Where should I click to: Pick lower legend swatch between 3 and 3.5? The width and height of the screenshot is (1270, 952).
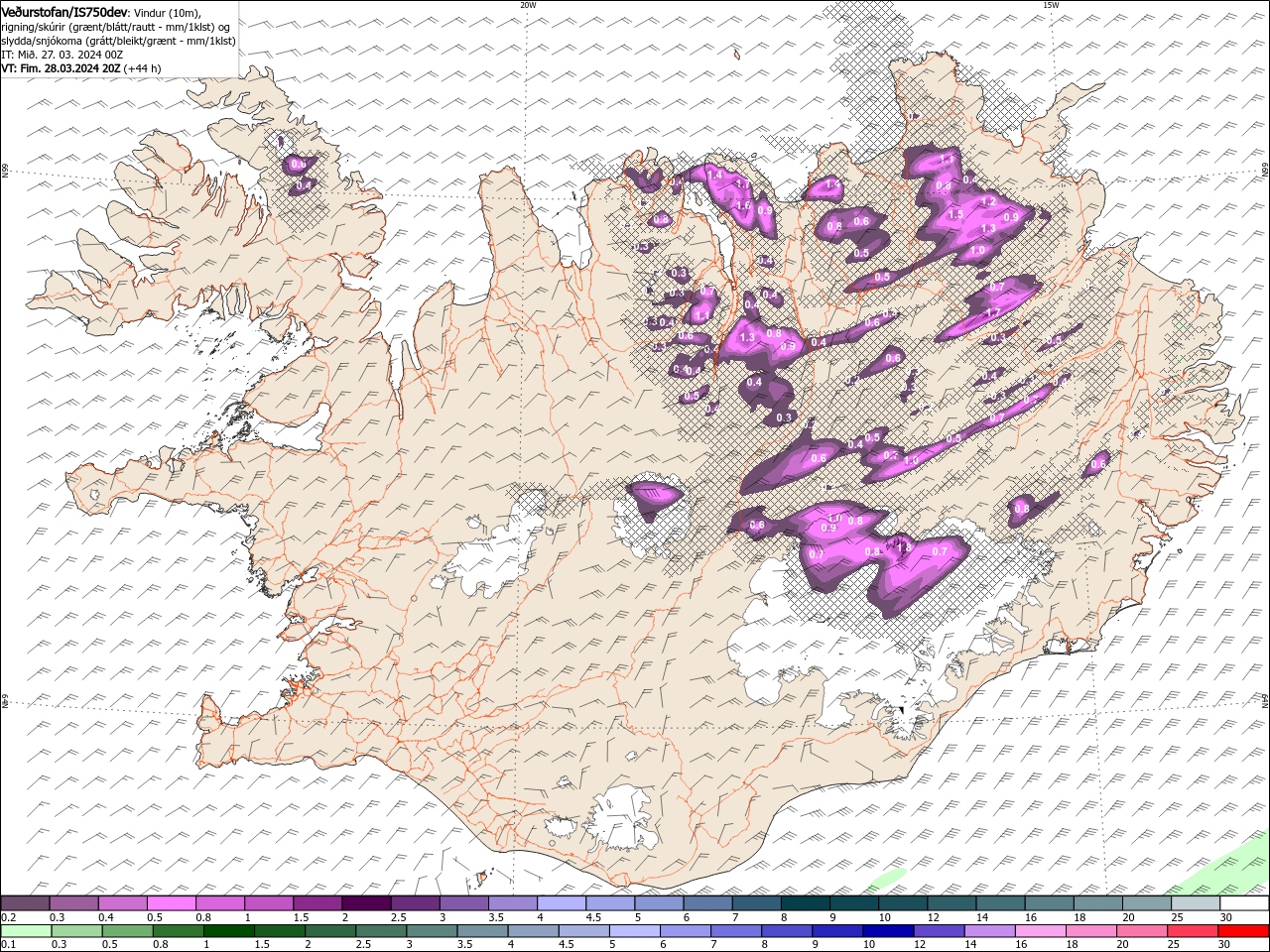tap(431, 931)
